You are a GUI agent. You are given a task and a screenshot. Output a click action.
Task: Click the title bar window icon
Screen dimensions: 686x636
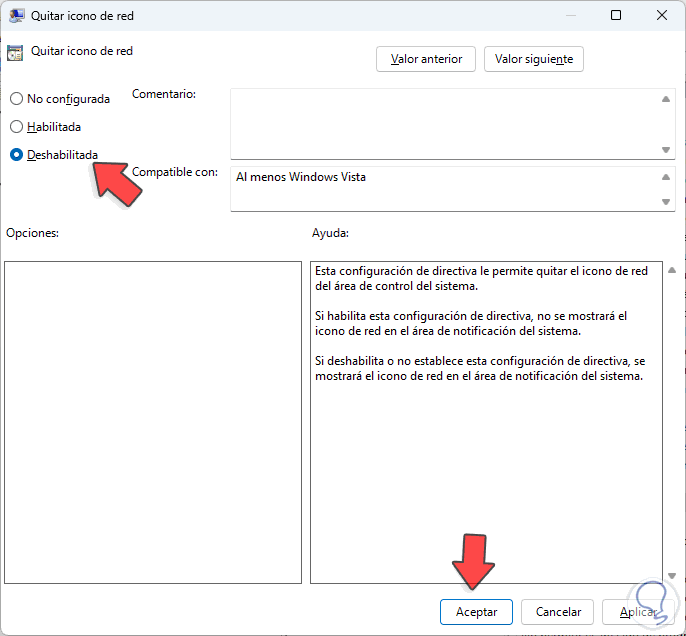(16, 16)
